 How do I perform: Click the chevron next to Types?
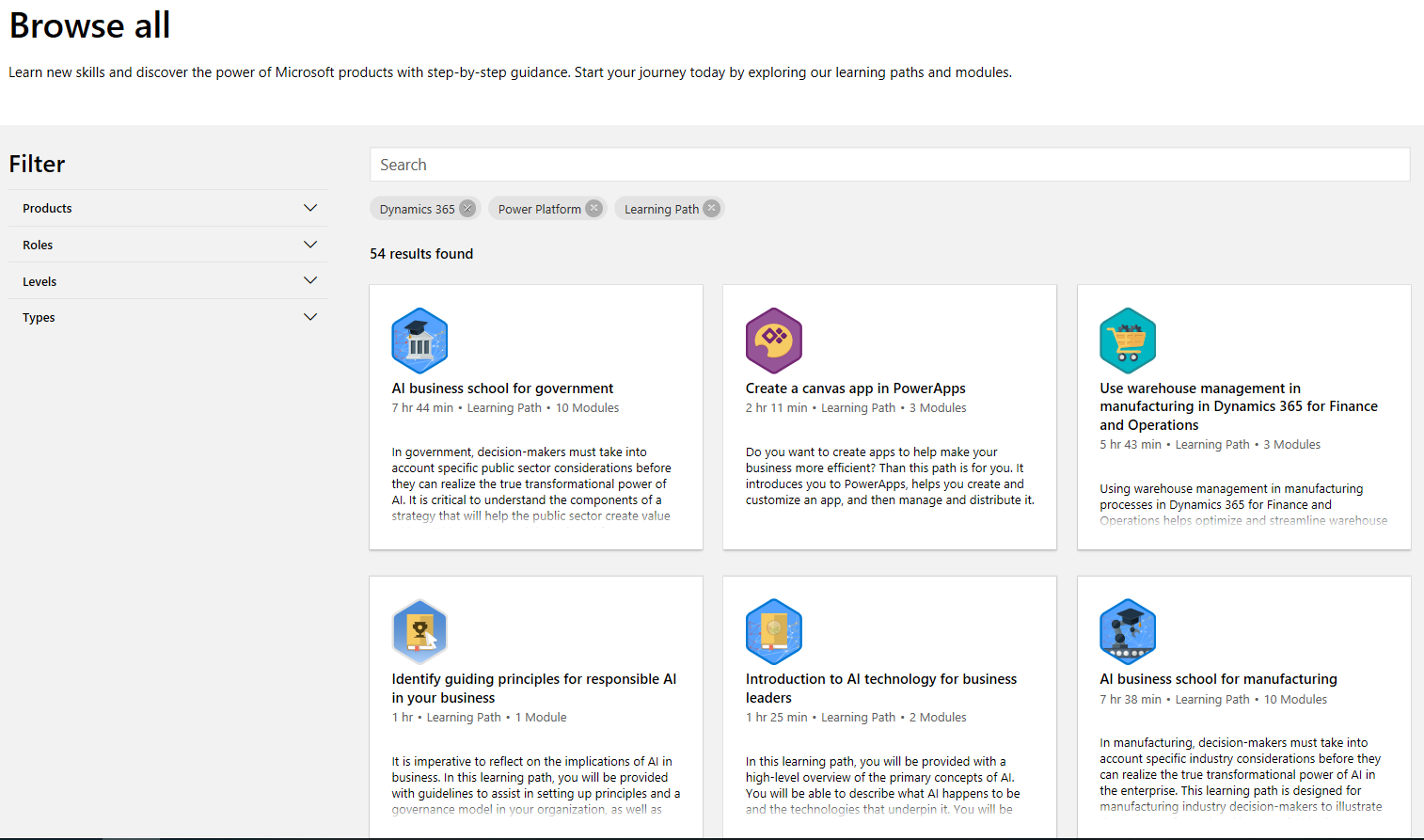(x=310, y=317)
